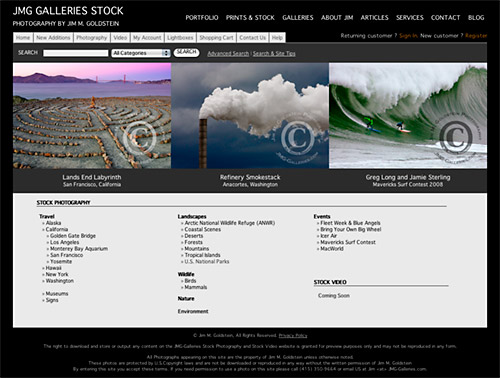Click the Search button

[186, 53]
